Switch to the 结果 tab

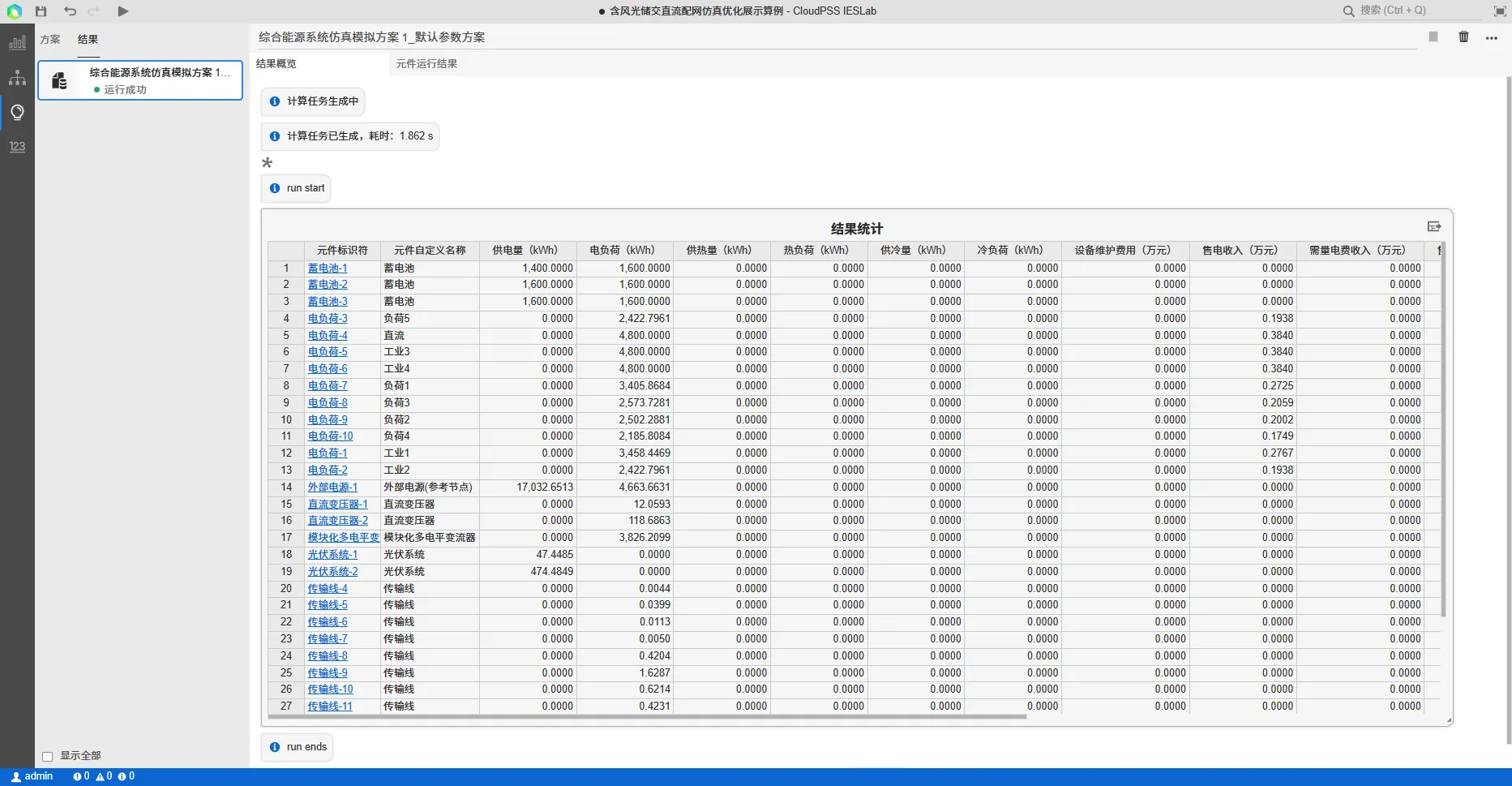(x=88, y=39)
